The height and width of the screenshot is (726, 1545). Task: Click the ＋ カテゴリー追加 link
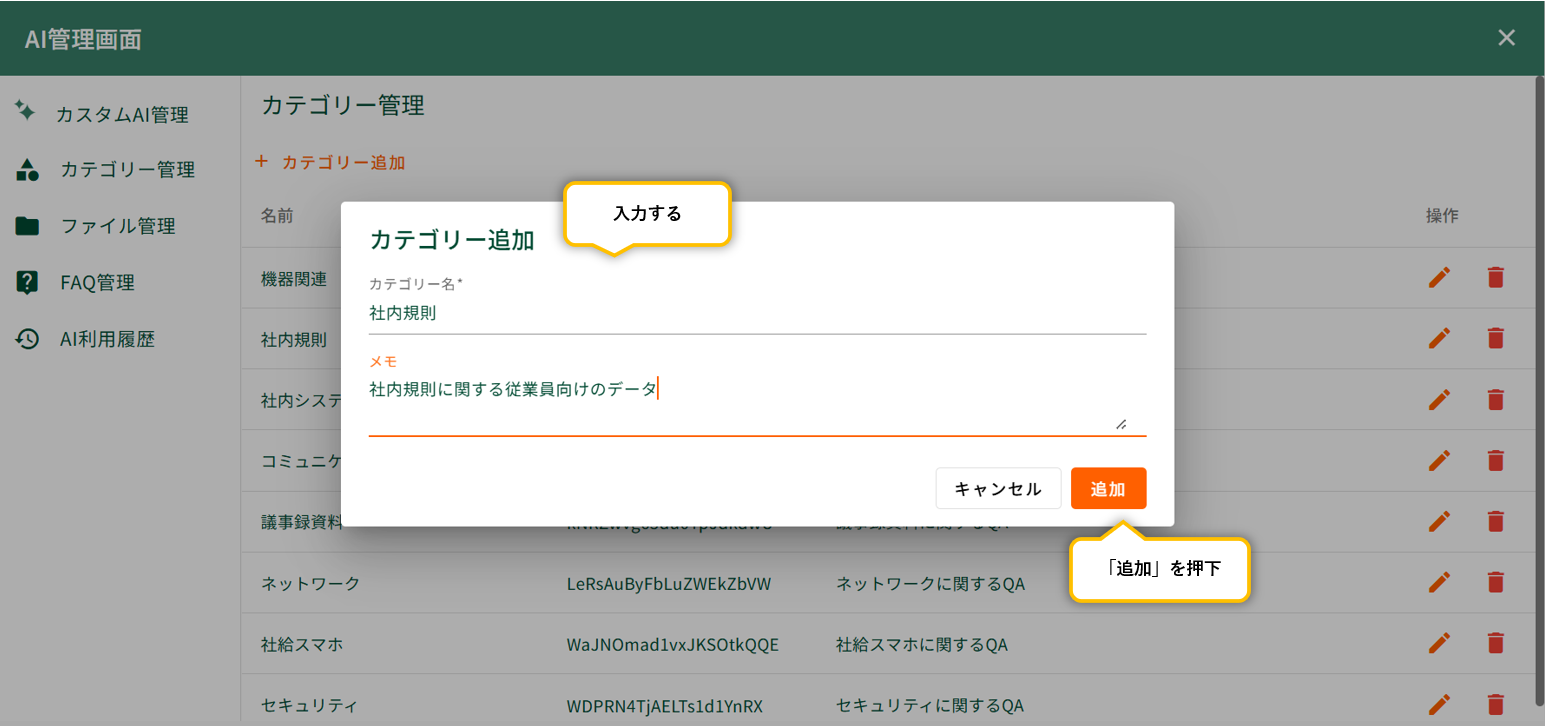330,162
